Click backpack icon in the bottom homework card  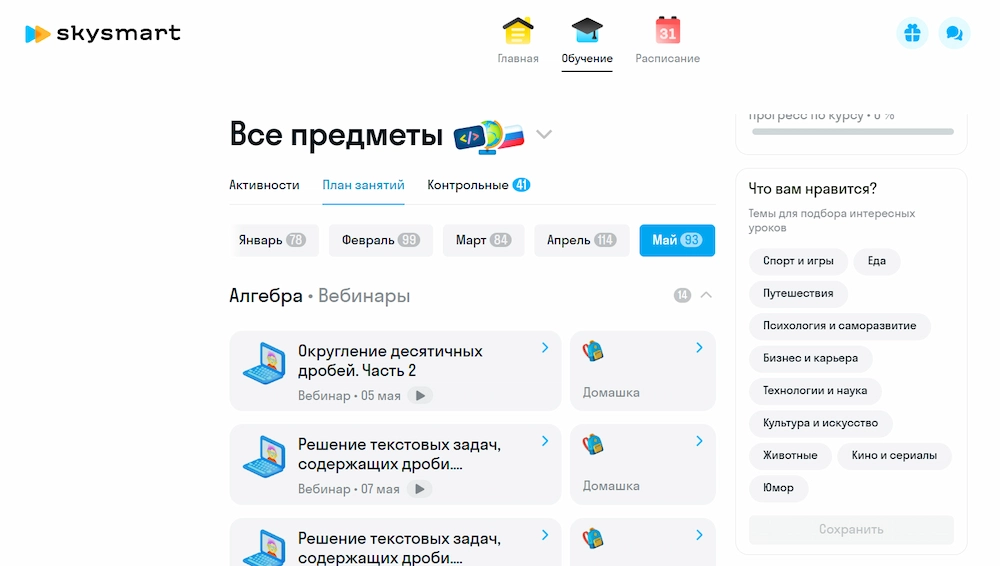pyautogui.click(x=592, y=539)
